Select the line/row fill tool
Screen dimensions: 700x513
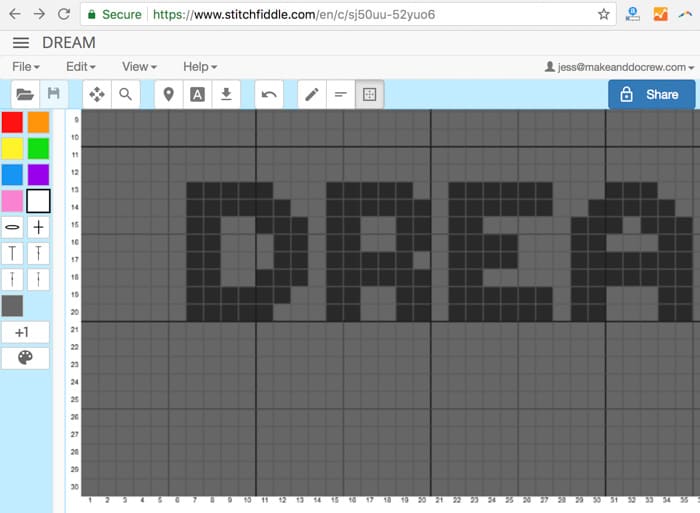(341, 94)
